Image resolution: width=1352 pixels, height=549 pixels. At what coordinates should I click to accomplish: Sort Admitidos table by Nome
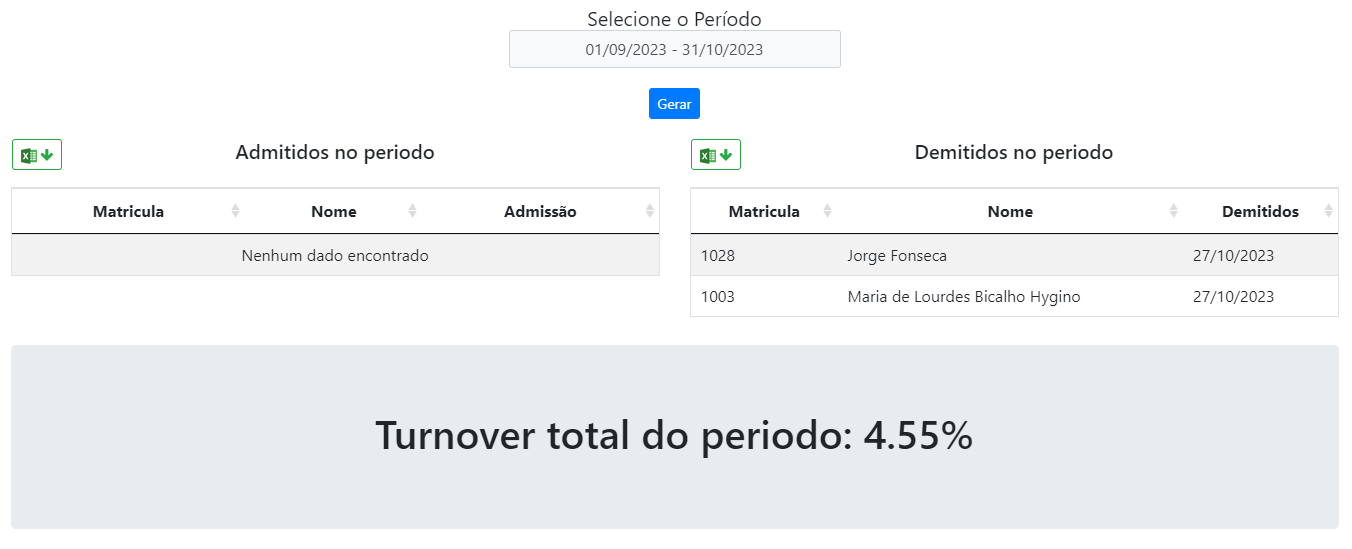coord(334,211)
